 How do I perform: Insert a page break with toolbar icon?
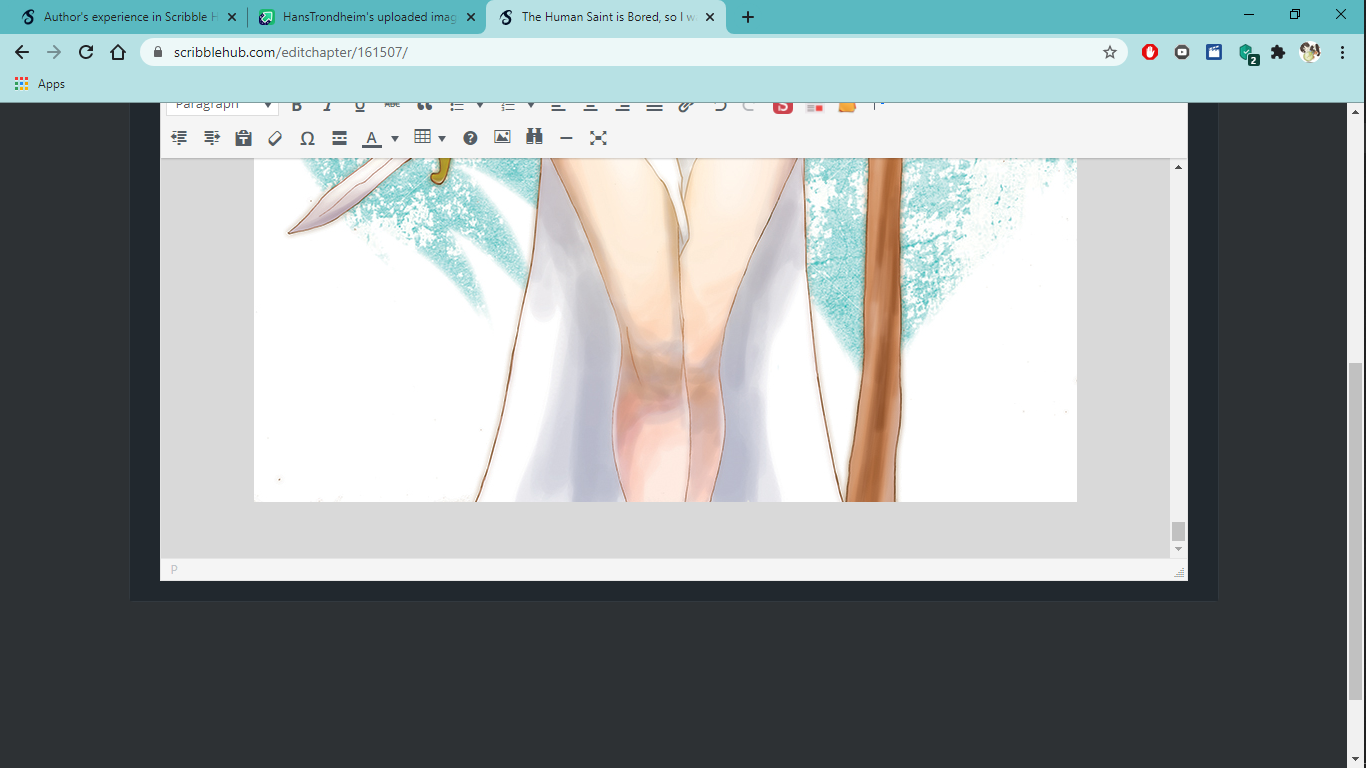click(339, 138)
